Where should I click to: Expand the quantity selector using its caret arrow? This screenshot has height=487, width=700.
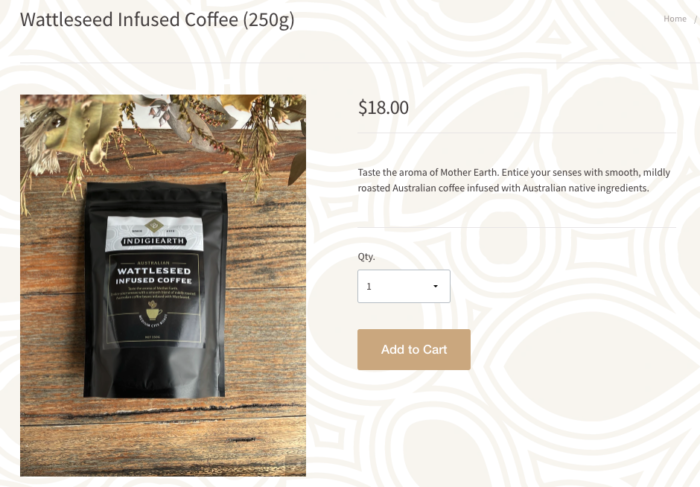coord(435,286)
